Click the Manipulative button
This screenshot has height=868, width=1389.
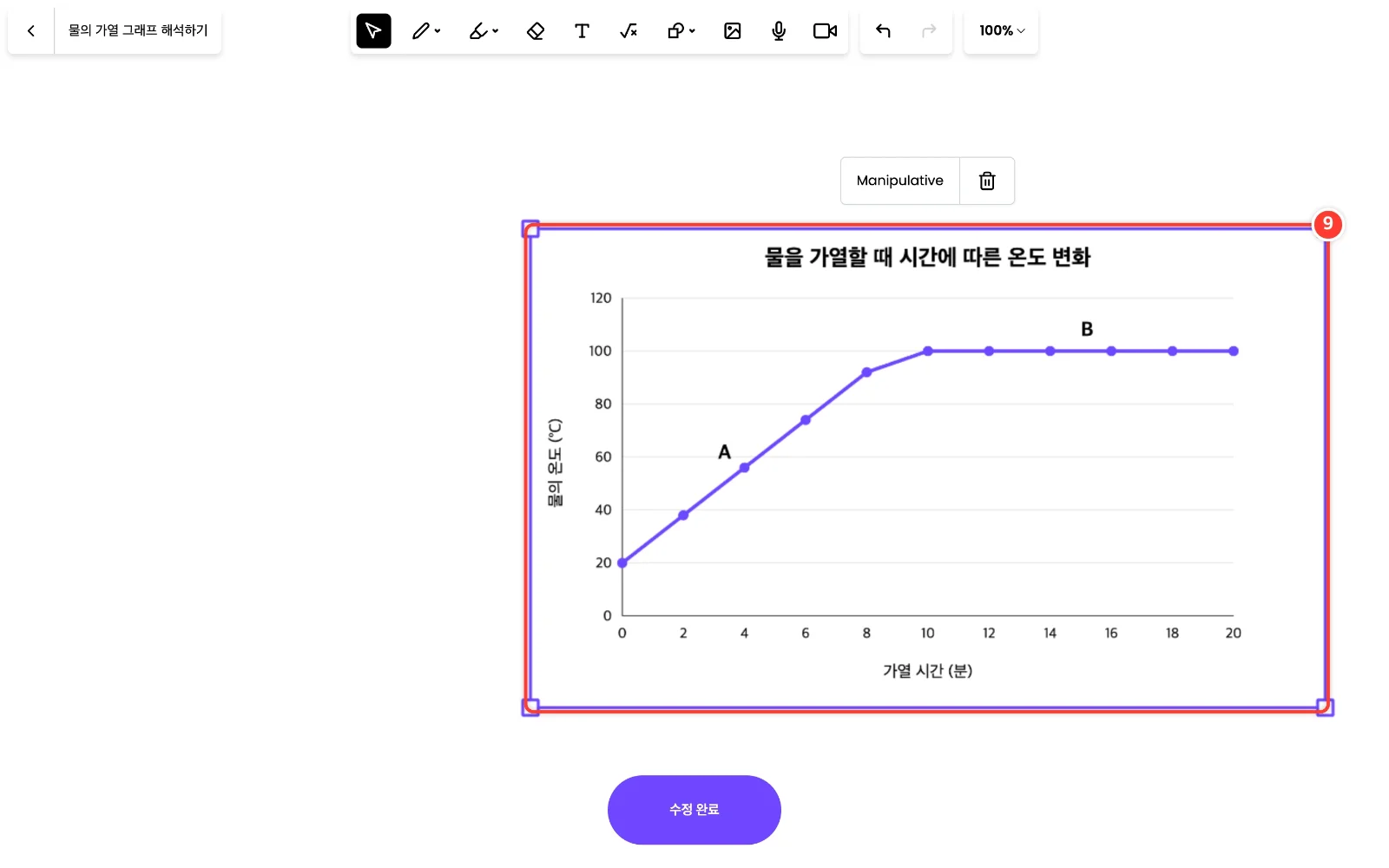pos(899,181)
